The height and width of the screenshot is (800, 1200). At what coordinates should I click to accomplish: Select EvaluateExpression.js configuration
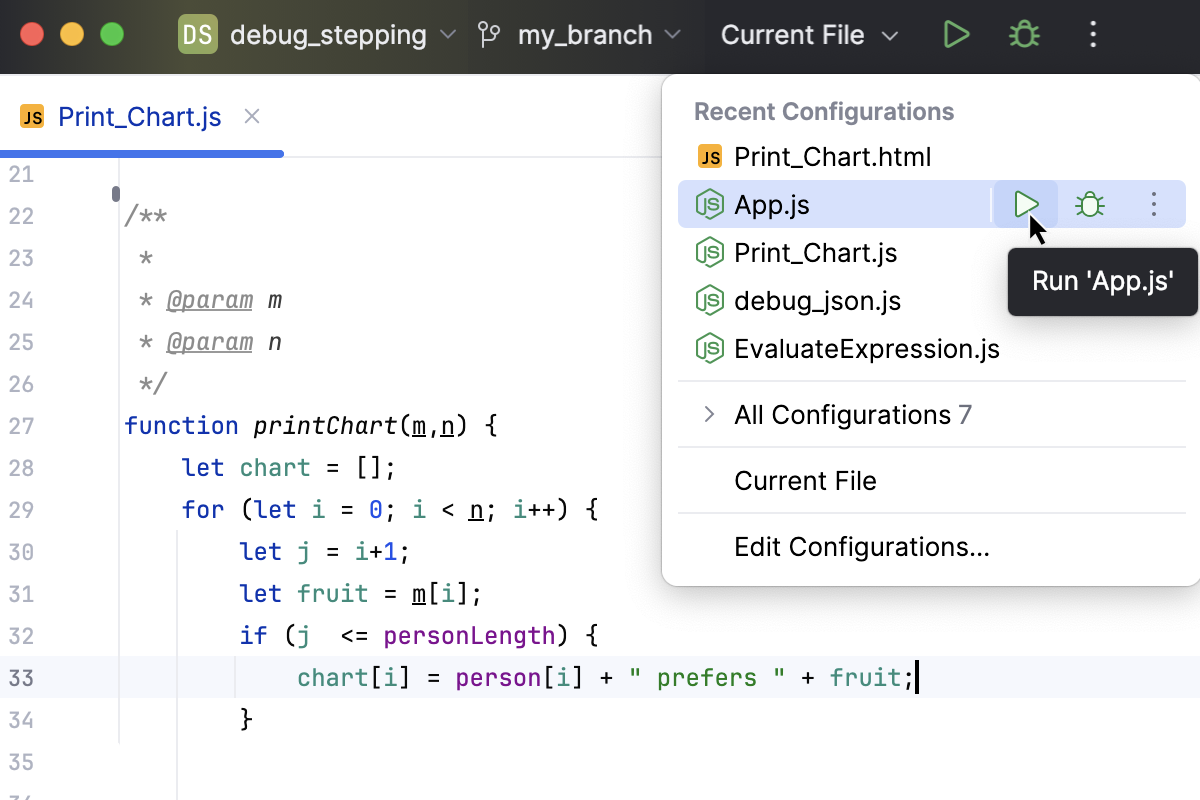coord(866,349)
